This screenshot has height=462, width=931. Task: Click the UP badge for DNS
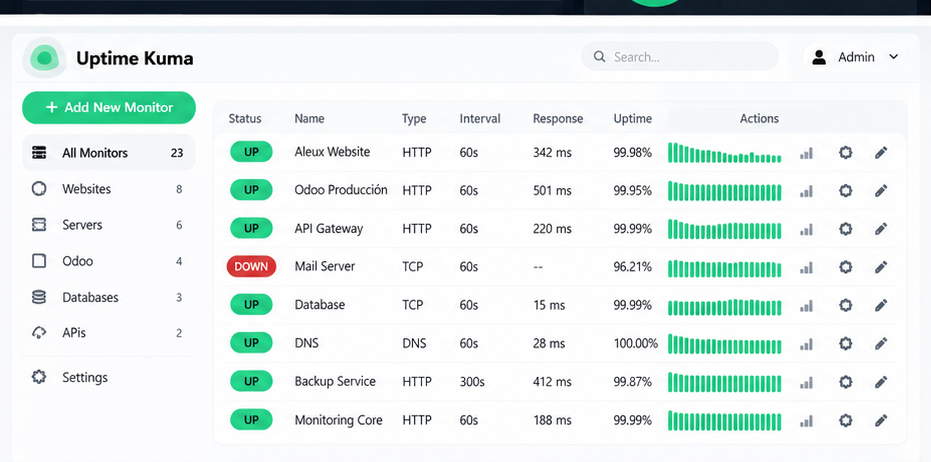[251, 343]
